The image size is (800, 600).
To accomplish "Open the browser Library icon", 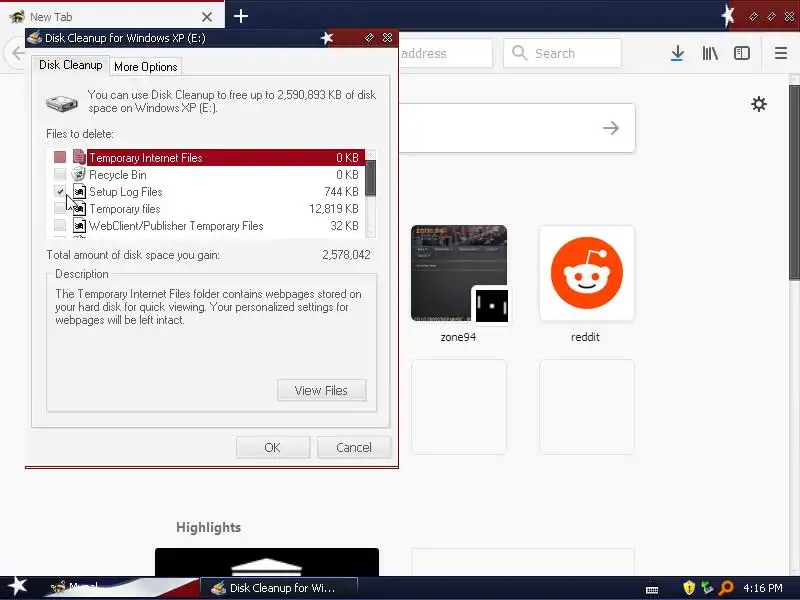I will 710,53.
